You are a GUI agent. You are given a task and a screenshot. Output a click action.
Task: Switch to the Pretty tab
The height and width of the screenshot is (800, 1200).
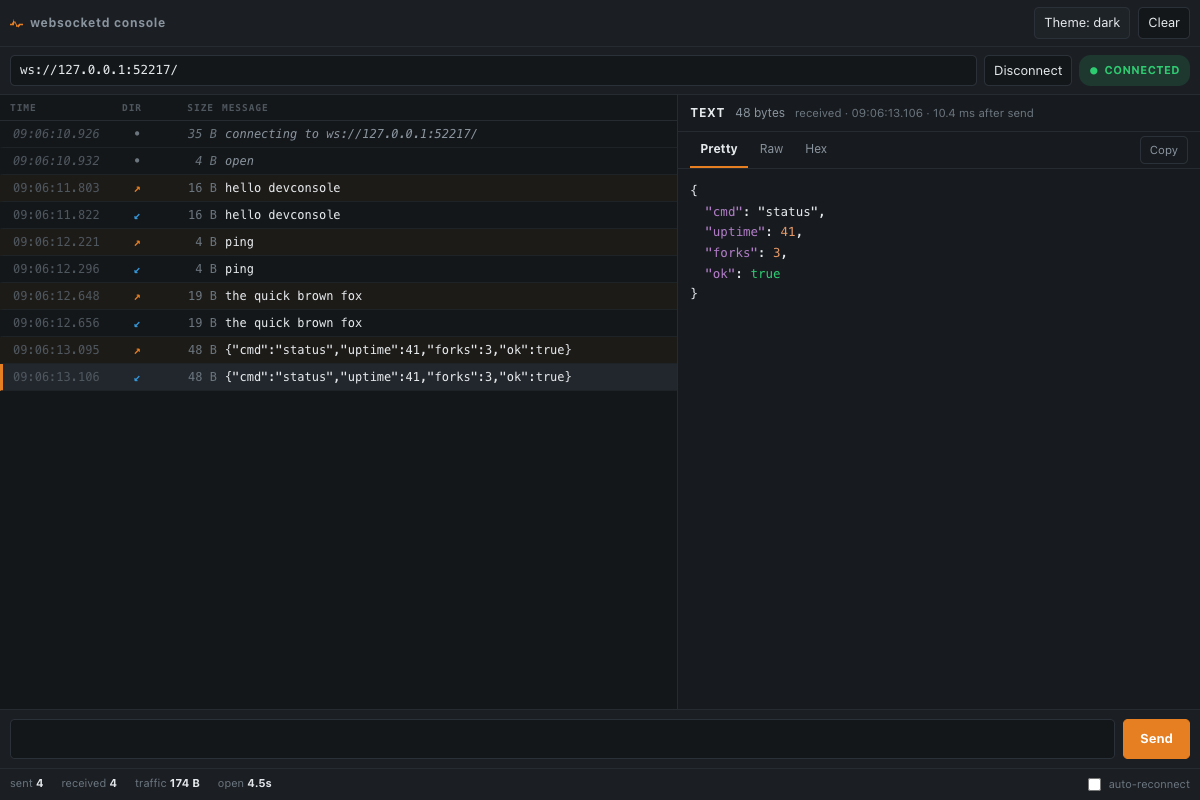pyautogui.click(x=719, y=149)
